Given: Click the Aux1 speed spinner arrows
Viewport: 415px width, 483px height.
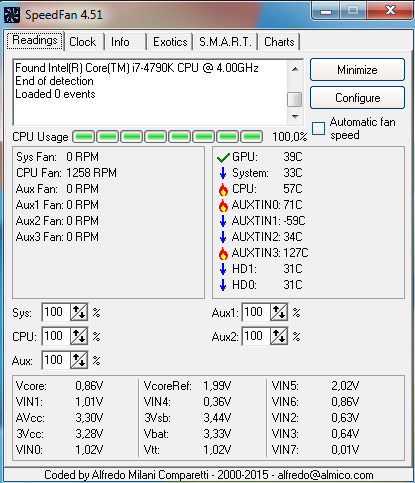Looking at the screenshot, I should click(x=279, y=312).
